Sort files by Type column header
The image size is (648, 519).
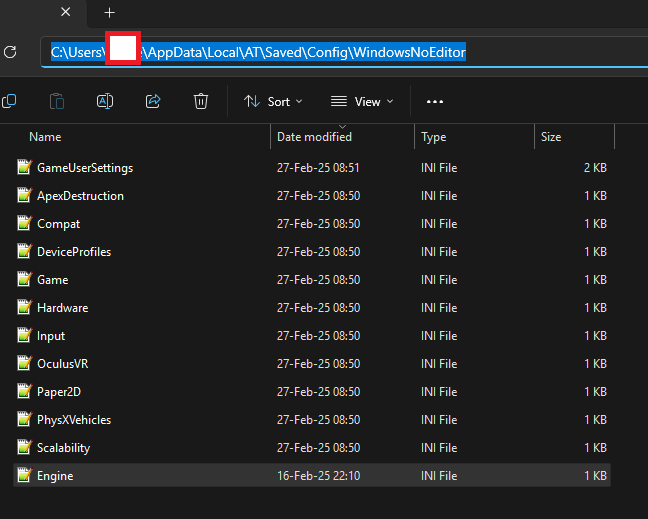434,137
